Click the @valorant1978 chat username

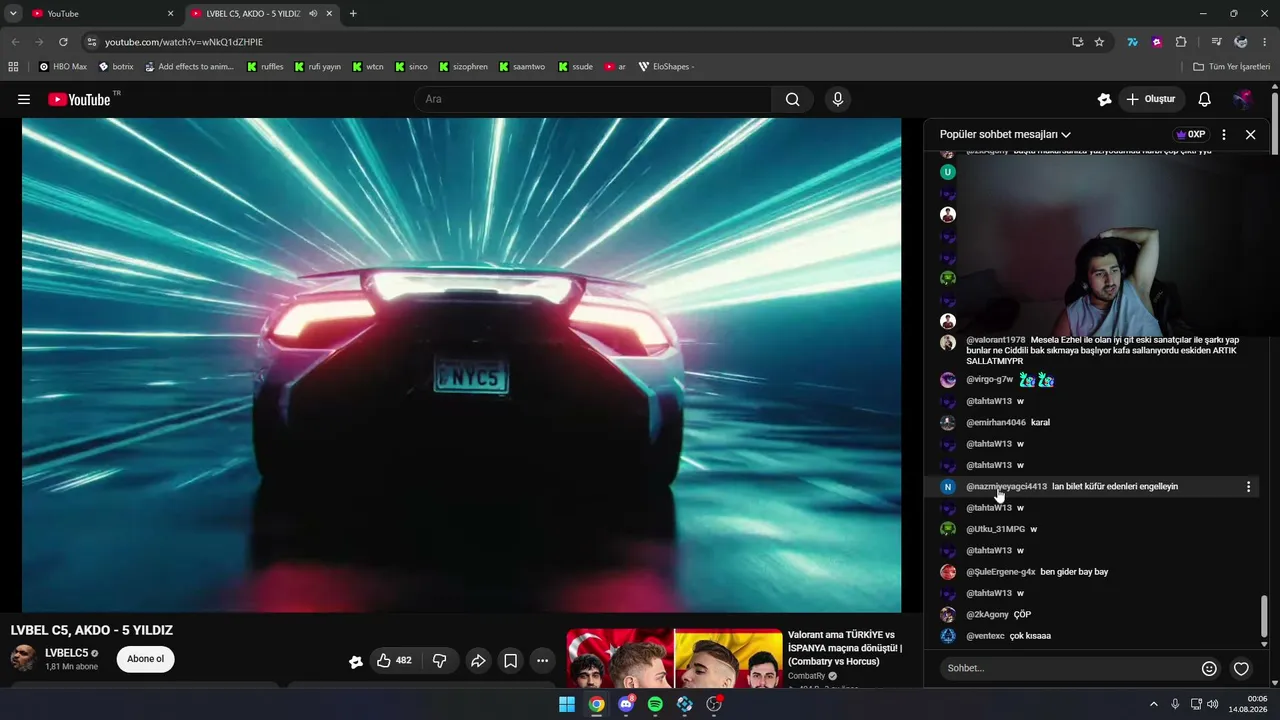point(995,340)
